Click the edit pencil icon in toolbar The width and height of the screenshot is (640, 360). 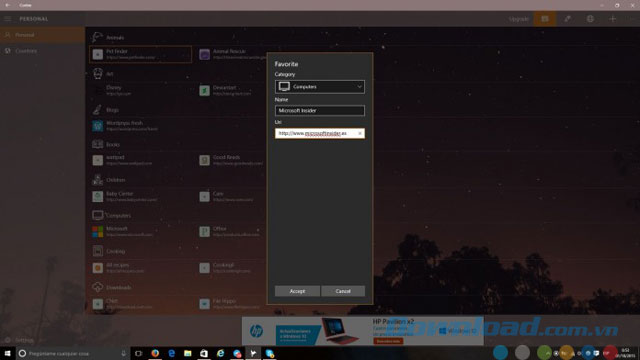[567, 19]
